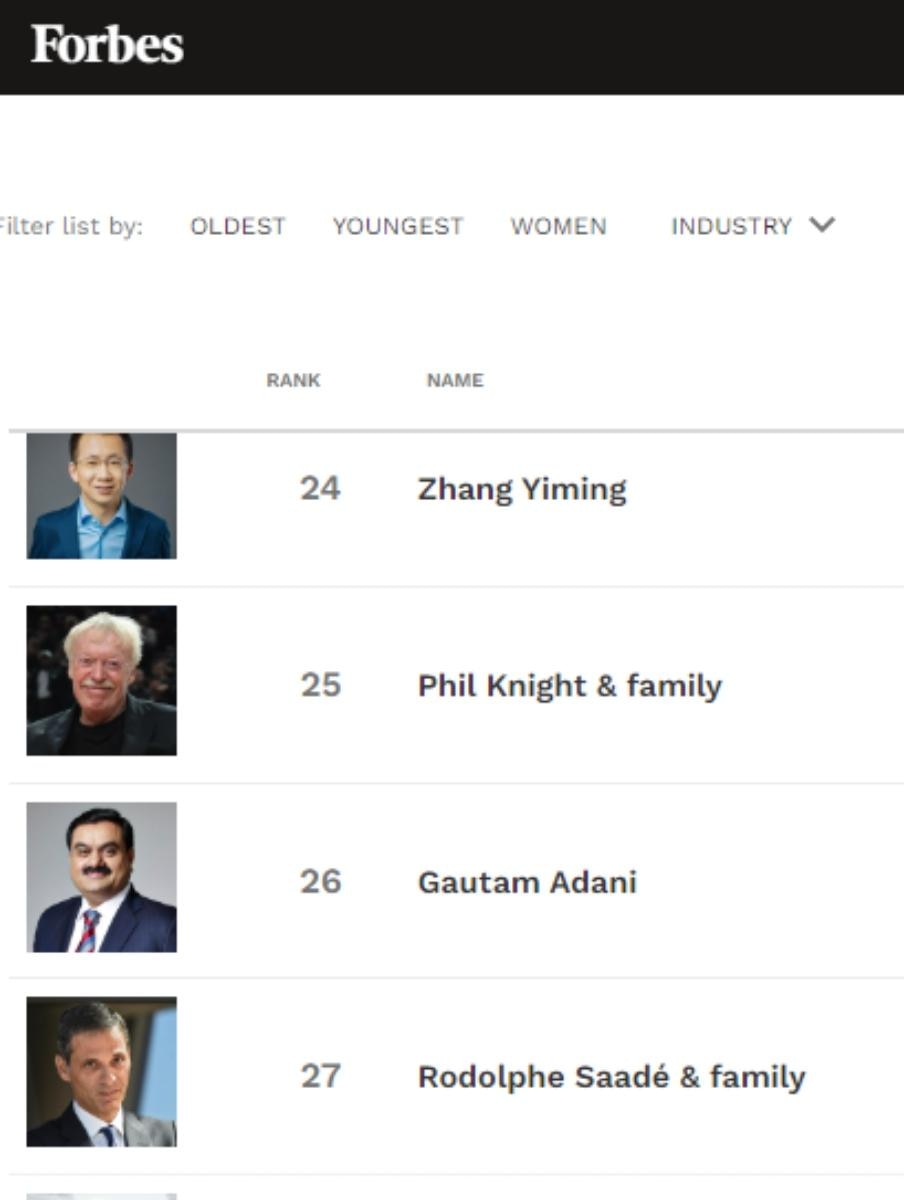Click Rodolphe Saadé's portrait image
Screen dimensions: 904x1200
[x=101, y=1072]
